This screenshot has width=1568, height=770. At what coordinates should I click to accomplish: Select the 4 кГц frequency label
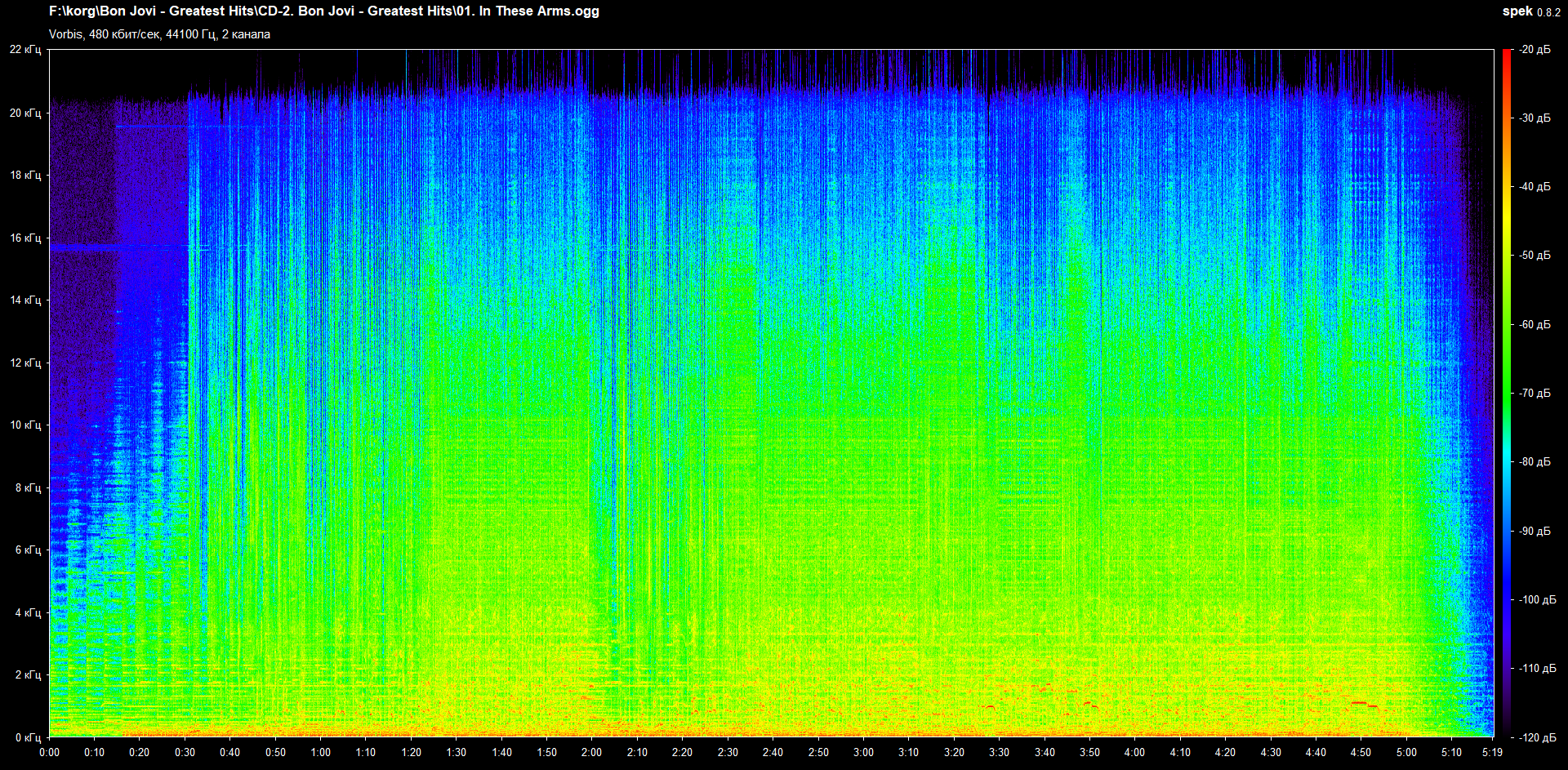28,612
